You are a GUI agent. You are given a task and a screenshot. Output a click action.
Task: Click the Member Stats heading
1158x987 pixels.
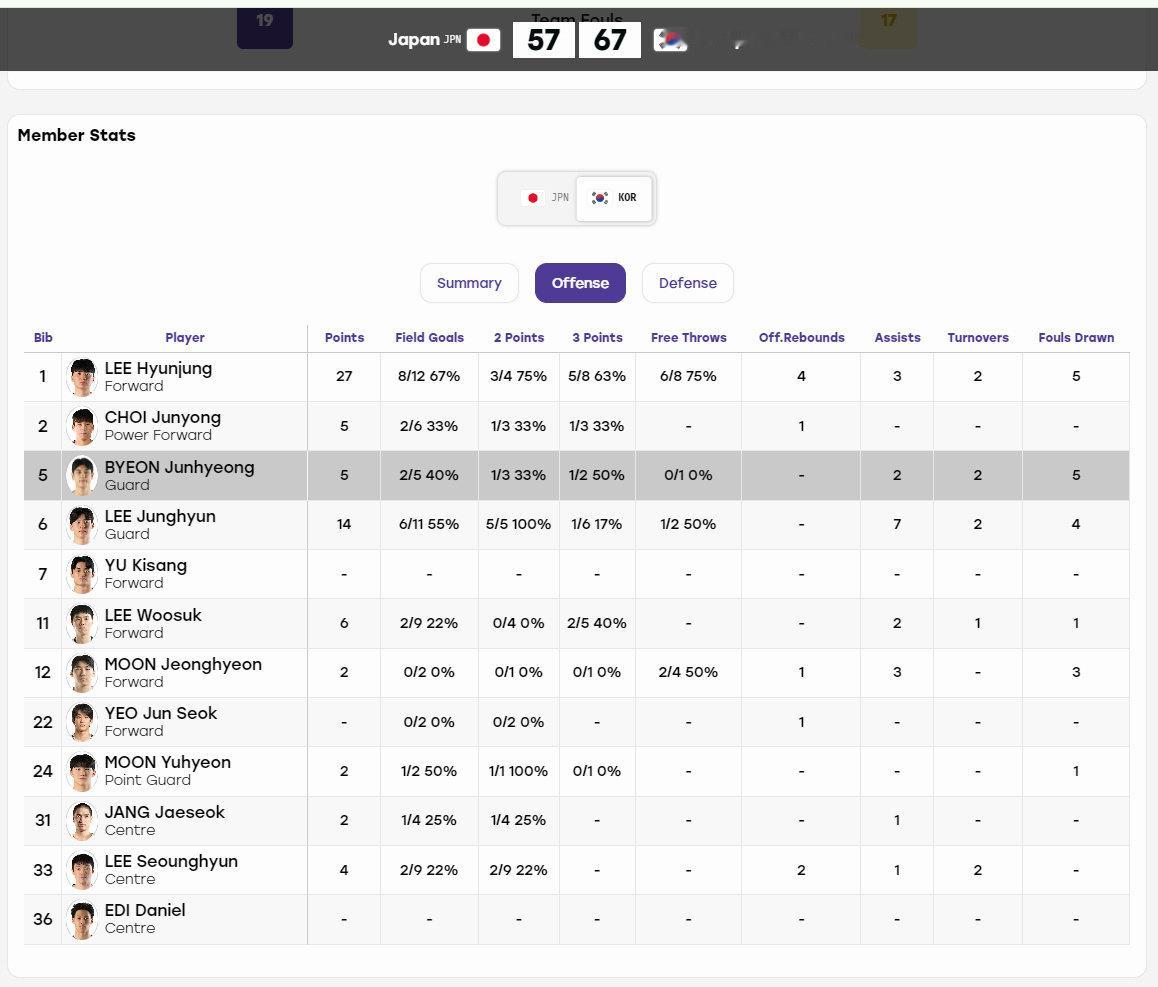point(77,135)
